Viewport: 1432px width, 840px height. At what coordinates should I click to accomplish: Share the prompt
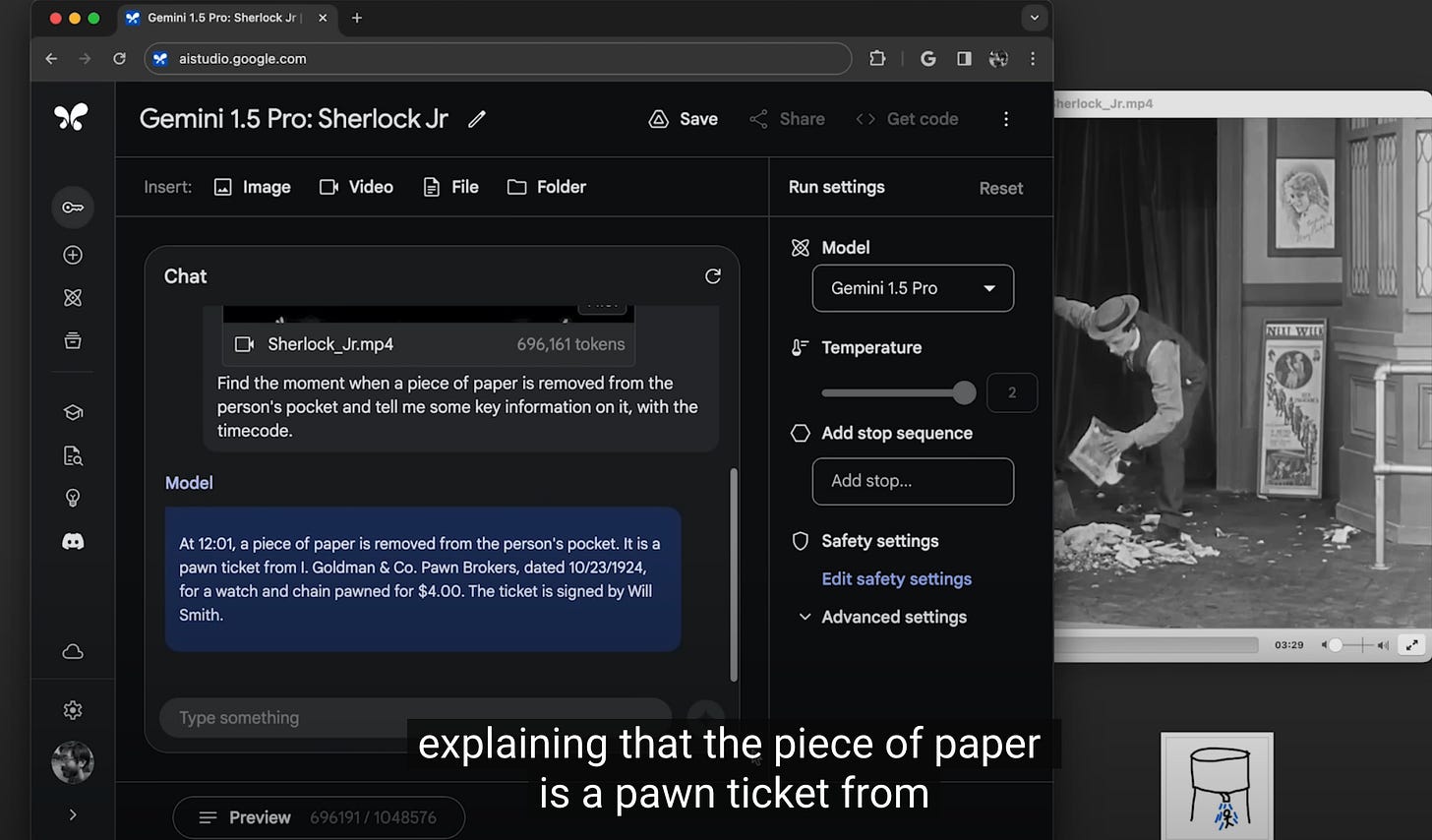click(x=787, y=119)
